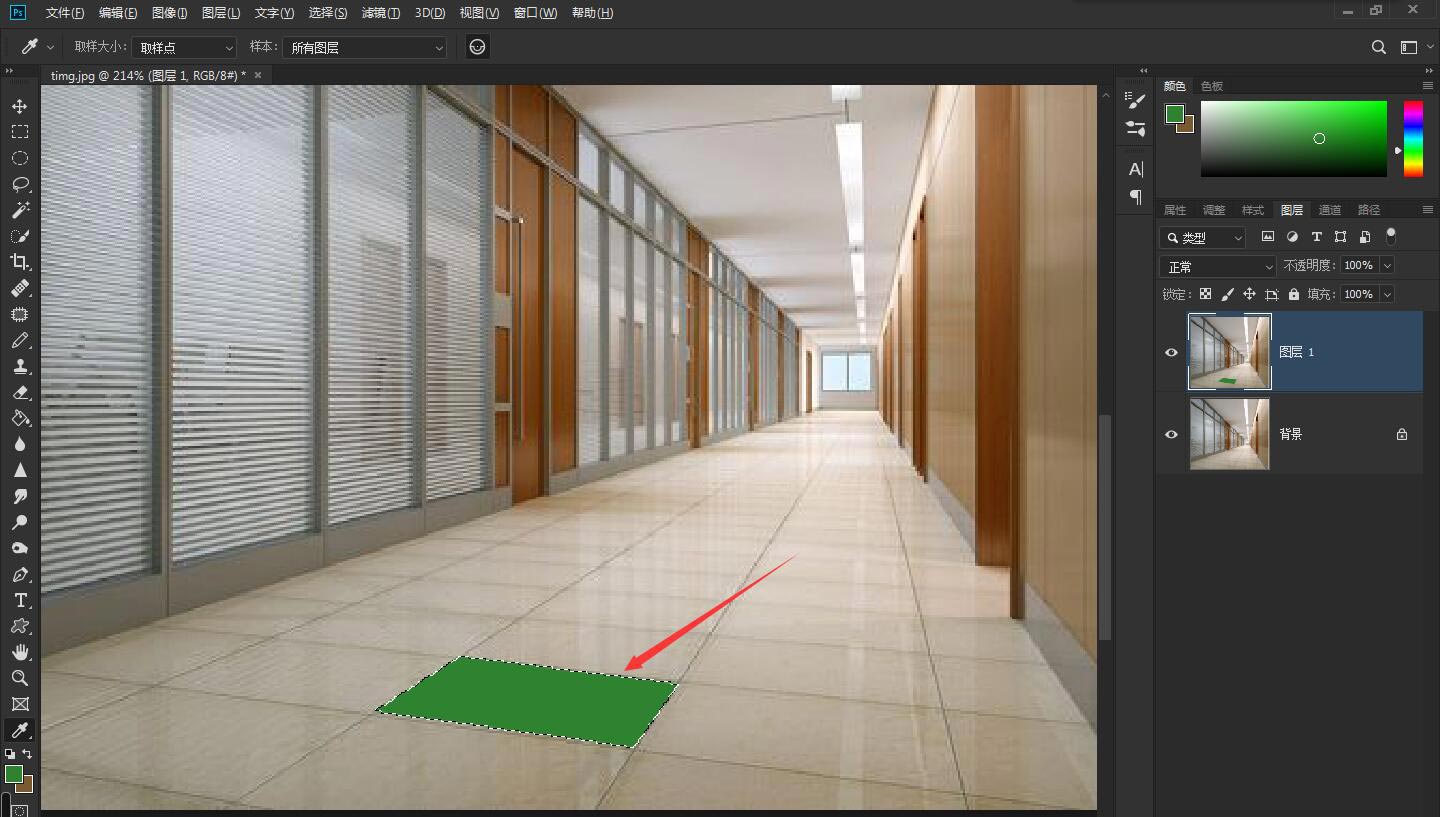
Task: Select the Magic Wand tool
Action: click(20, 210)
